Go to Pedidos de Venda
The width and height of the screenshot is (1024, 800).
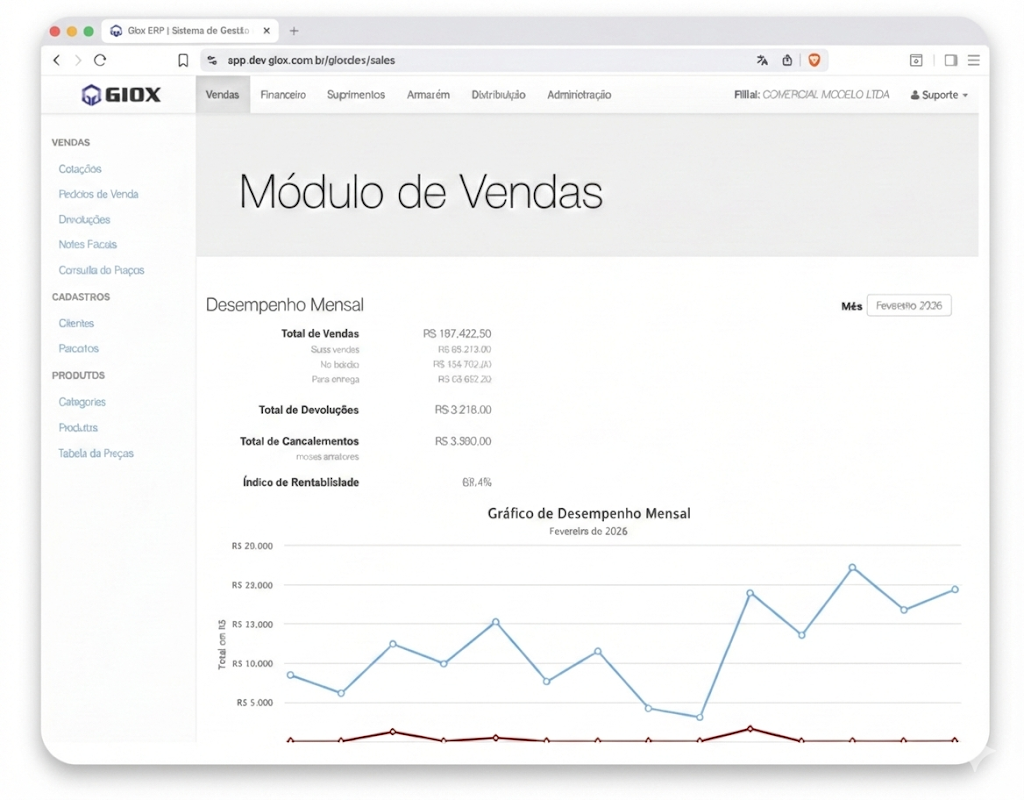click(98, 194)
